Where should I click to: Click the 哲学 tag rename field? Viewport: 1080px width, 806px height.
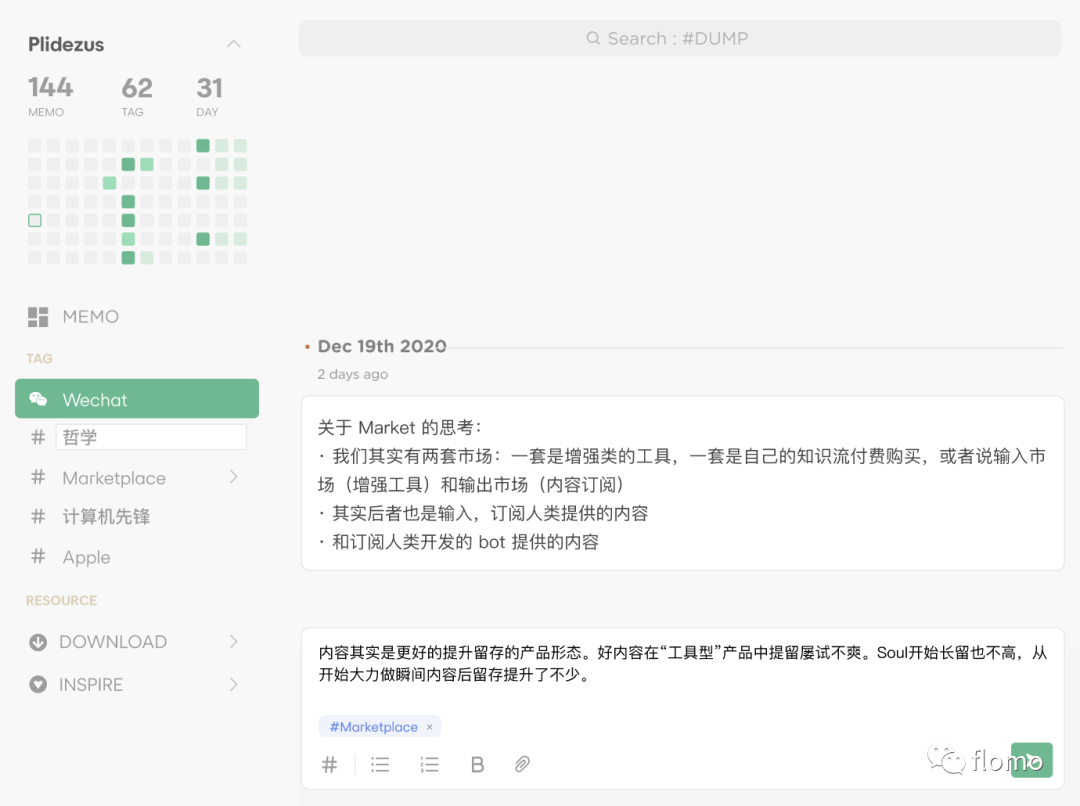[151, 437]
